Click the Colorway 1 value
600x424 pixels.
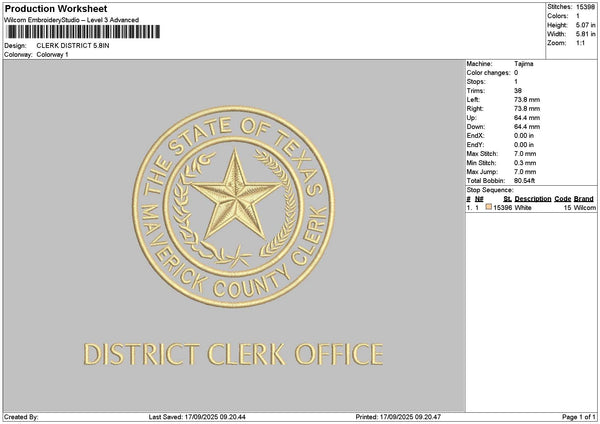(x=52, y=54)
